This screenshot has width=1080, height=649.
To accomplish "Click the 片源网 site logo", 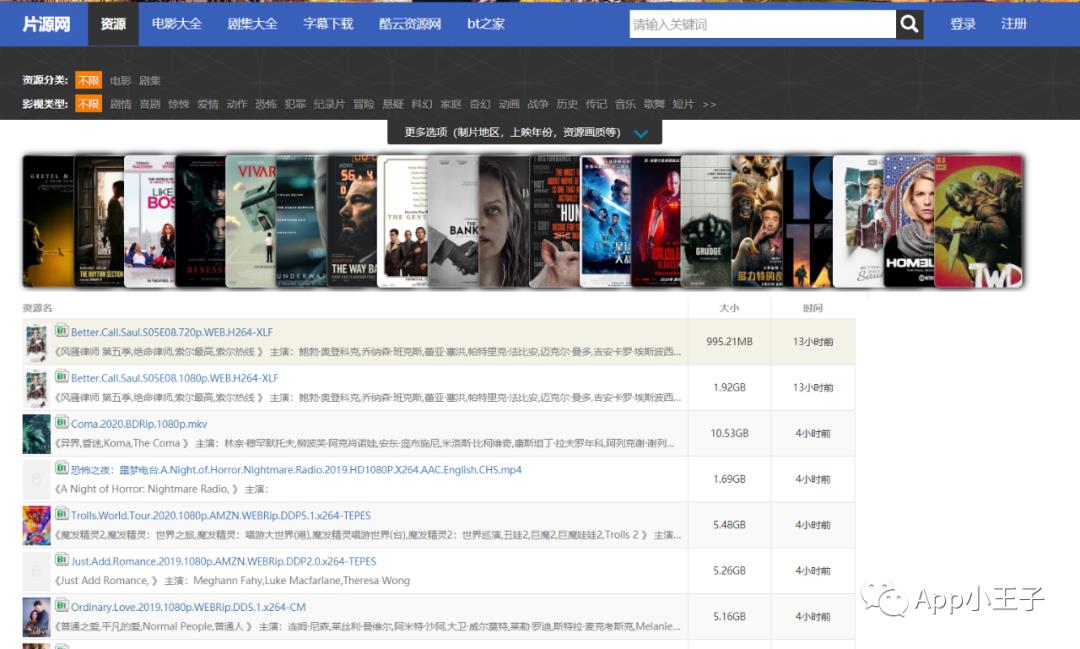I will pos(46,24).
